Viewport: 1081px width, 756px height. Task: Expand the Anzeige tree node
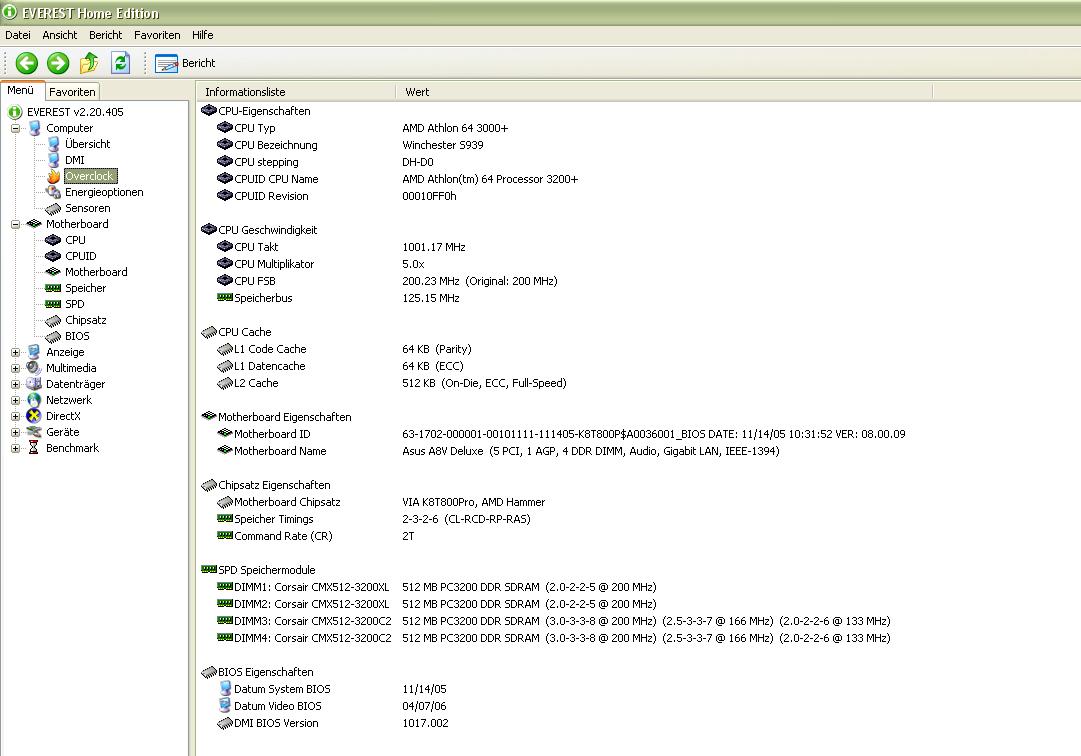[x=15, y=352]
